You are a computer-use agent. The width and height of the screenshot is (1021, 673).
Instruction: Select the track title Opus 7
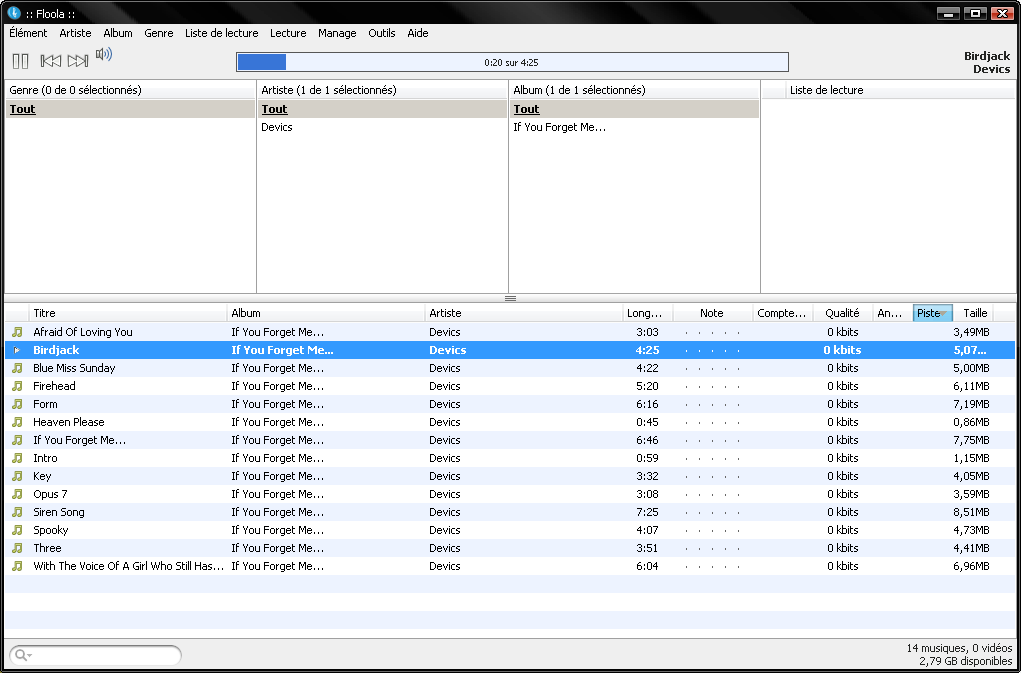[x=50, y=494]
